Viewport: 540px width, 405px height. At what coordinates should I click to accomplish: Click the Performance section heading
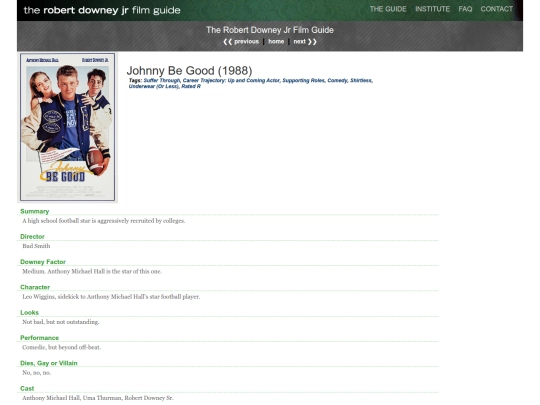tap(39, 338)
